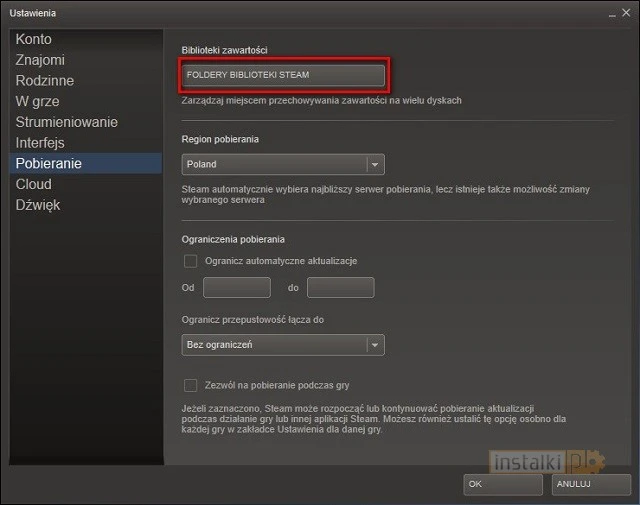This screenshot has height=505, width=640.
Task: Open the Cloud settings
Action: pos(86,184)
